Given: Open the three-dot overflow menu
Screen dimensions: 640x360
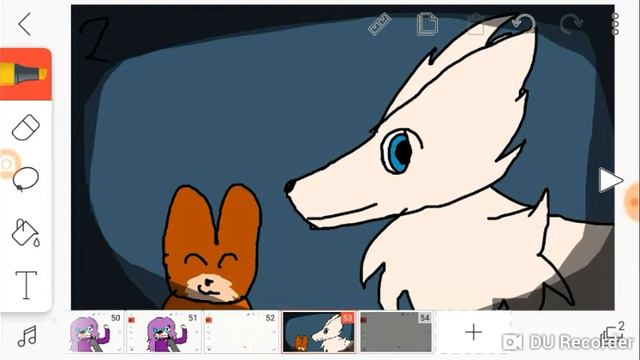Looking at the screenshot, I should tap(615, 24).
